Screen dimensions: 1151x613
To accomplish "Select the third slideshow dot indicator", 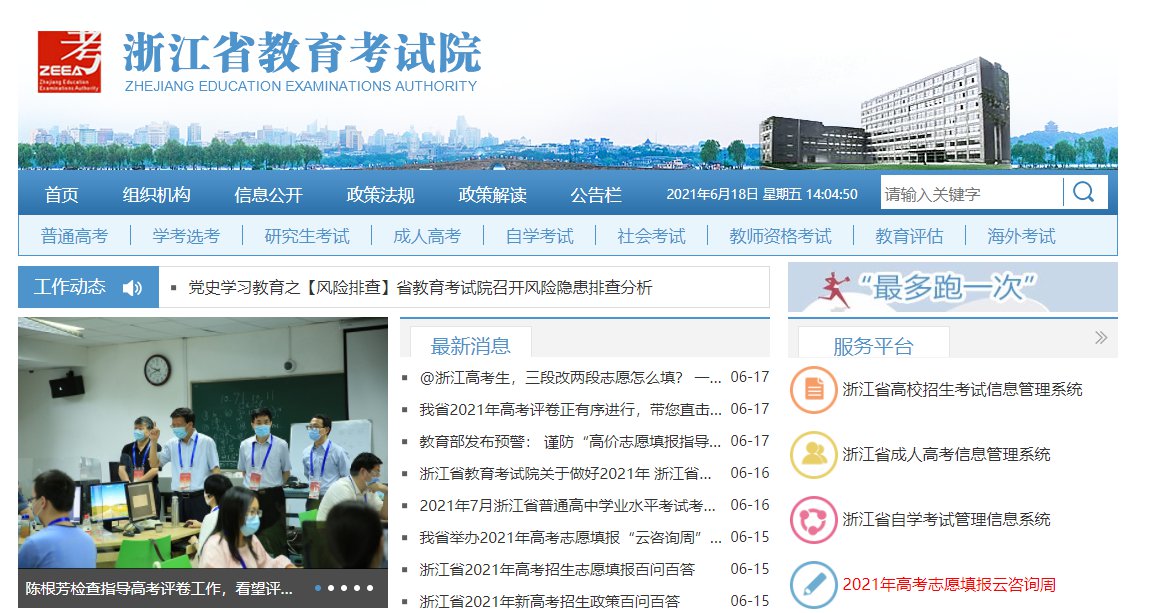I will tap(344, 588).
